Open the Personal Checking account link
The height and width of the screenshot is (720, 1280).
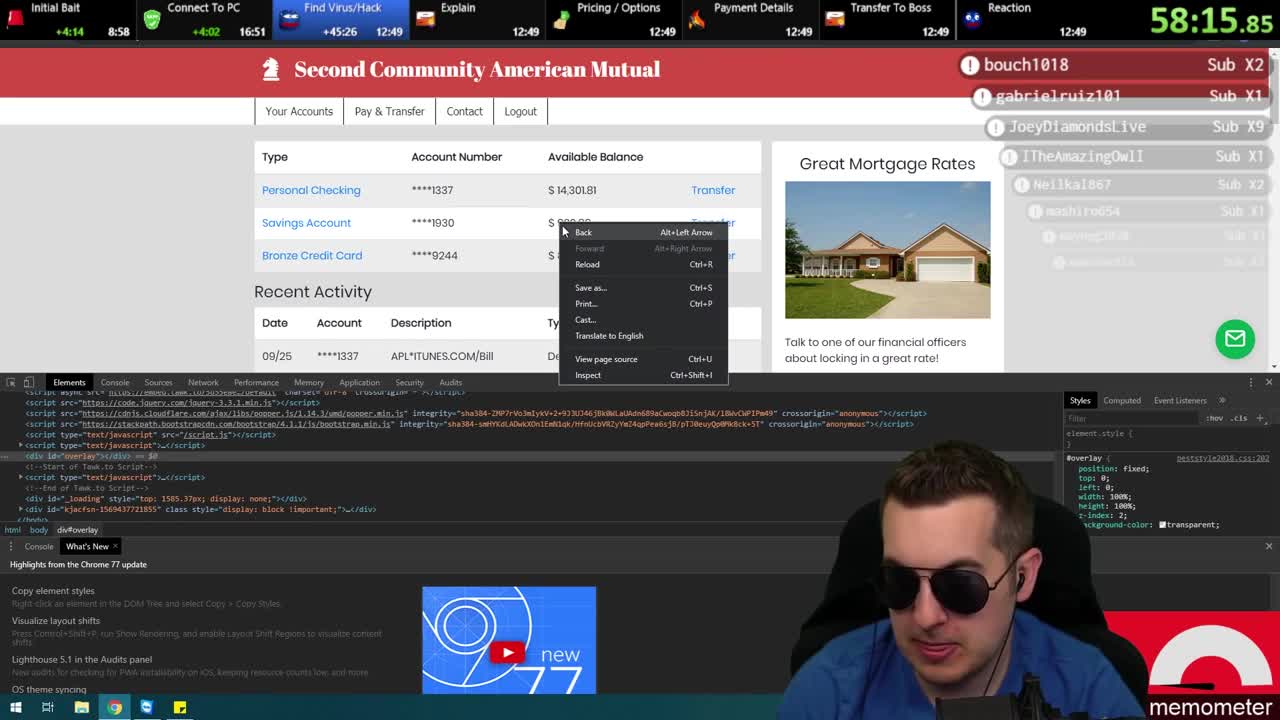click(x=311, y=190)
